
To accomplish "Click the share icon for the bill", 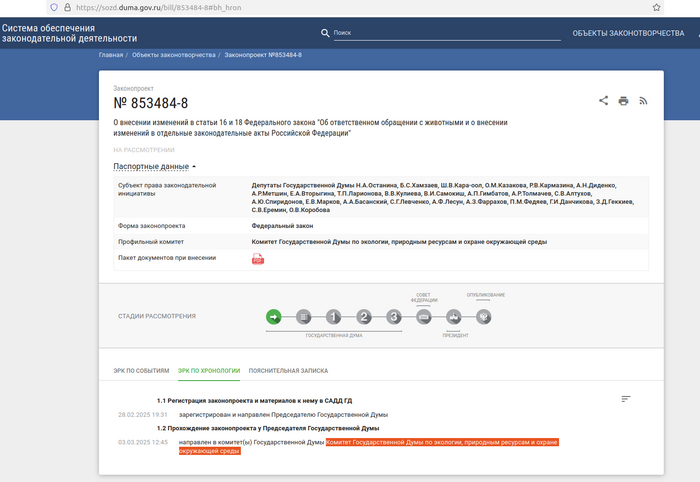I will [604, 101].
